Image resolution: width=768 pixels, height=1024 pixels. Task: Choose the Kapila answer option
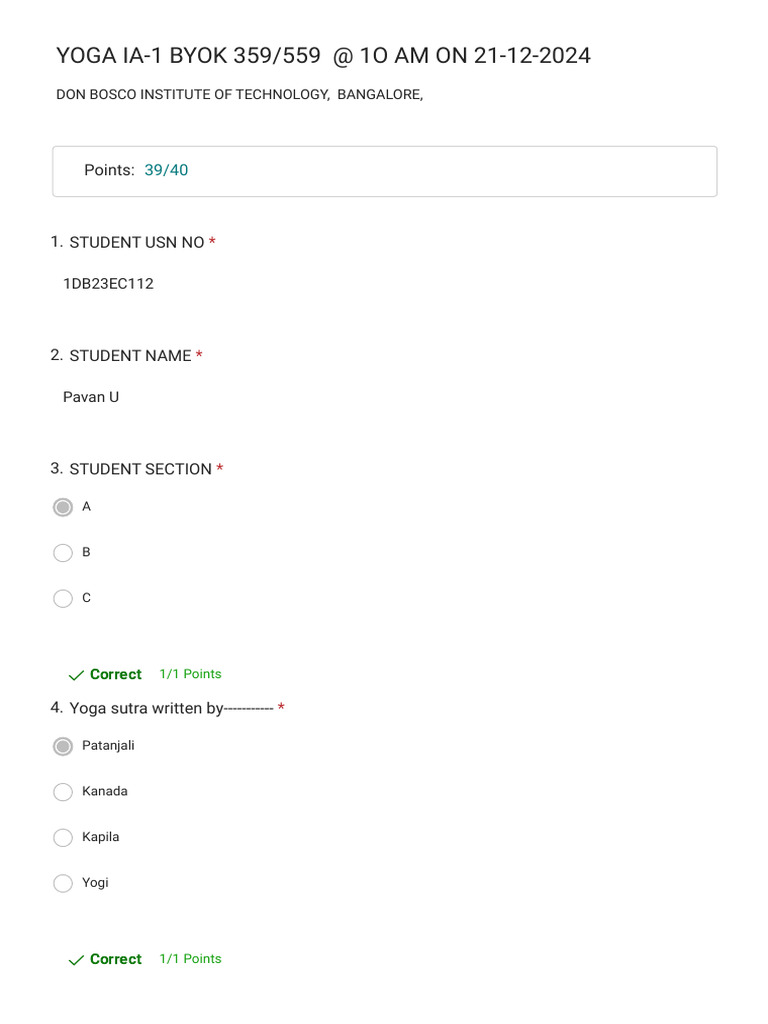tap(63, 837)
